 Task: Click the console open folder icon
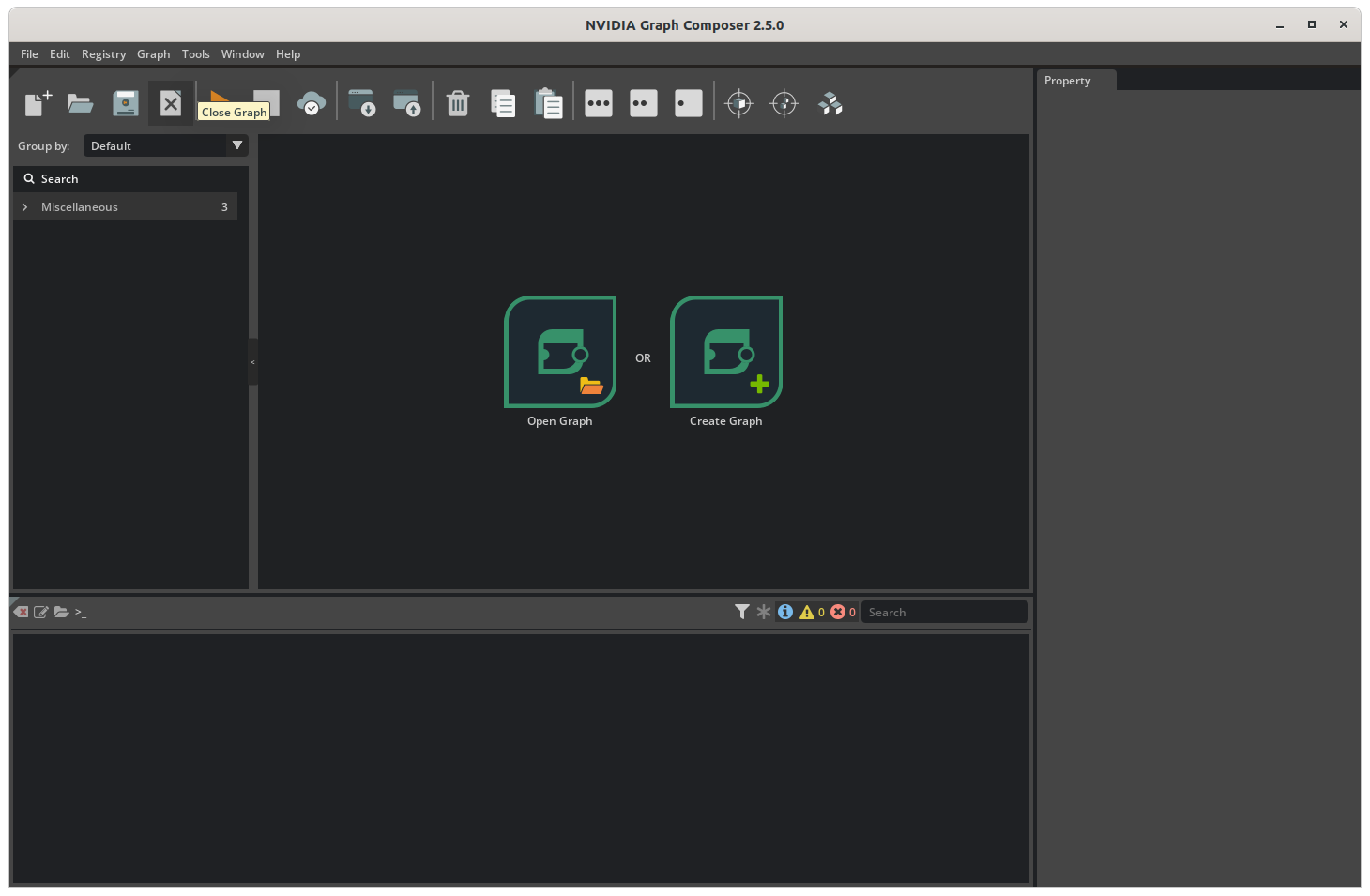[61, 612]
